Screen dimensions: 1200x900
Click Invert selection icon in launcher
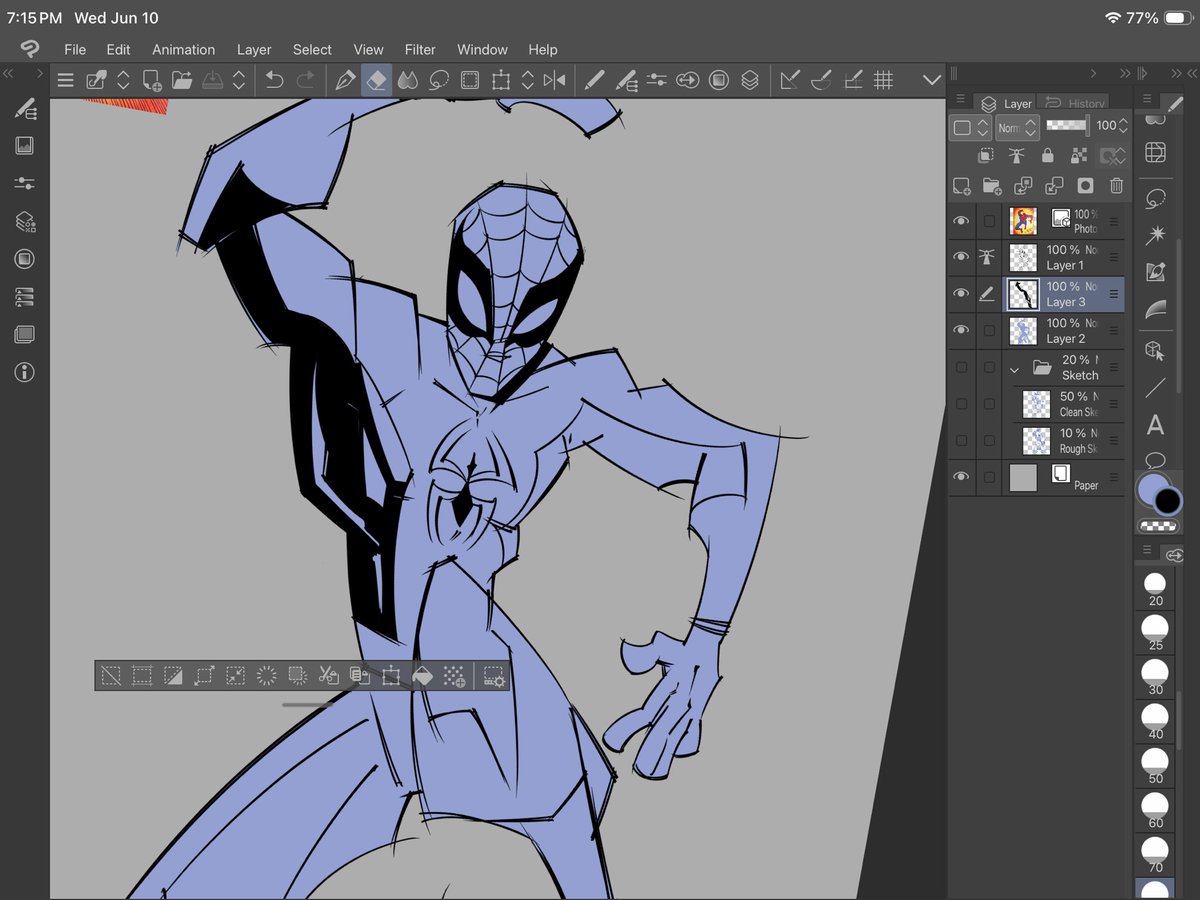click(173, 676)
